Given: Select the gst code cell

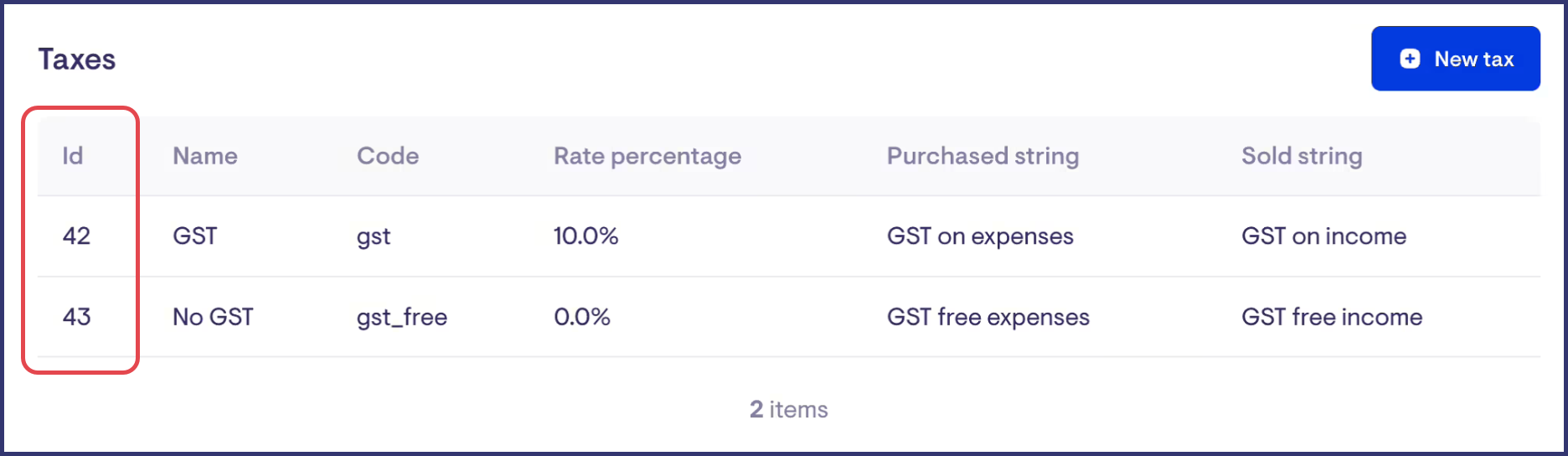Looking at the screenshot, I should [374, 237].
